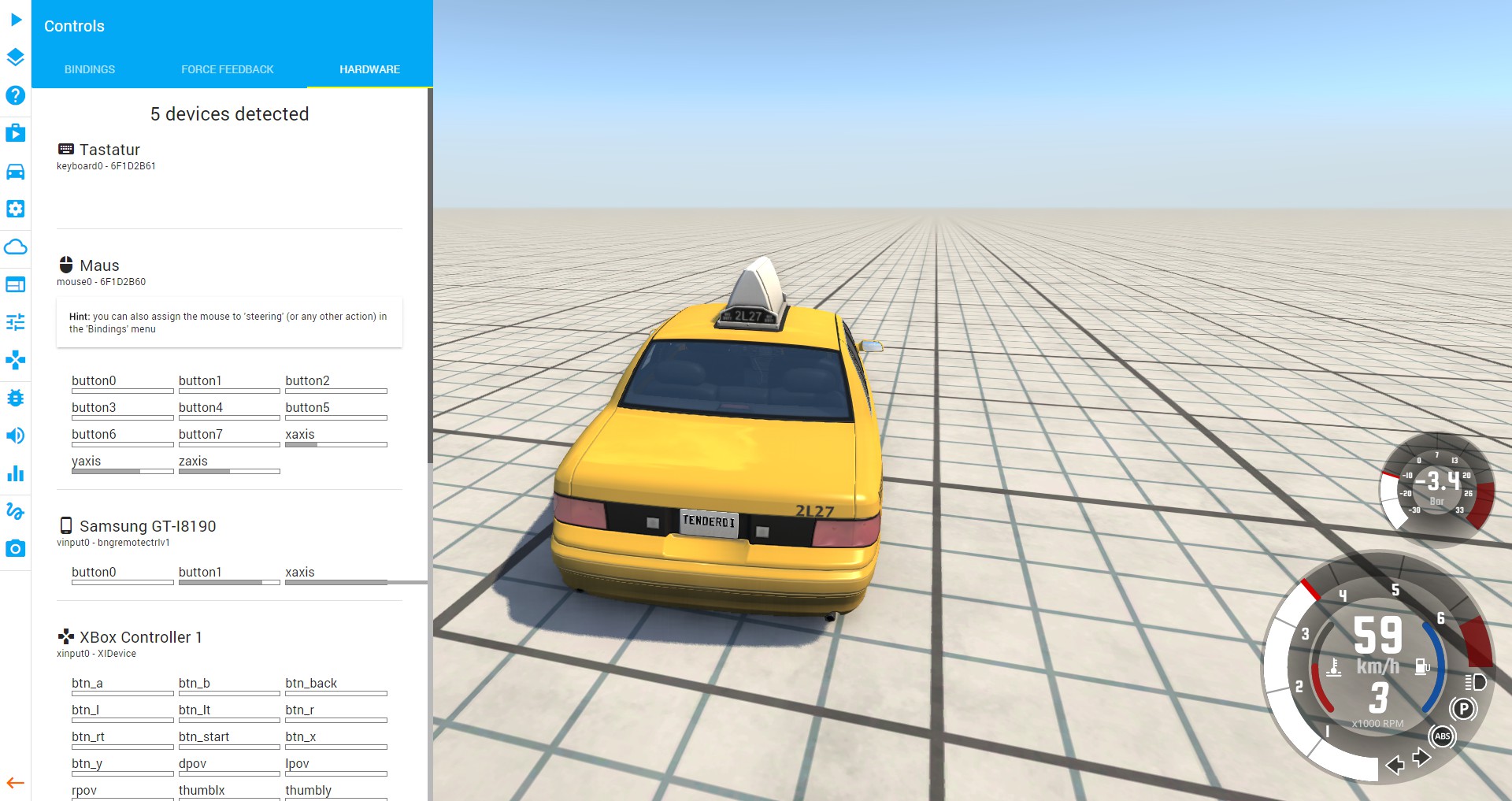Click the mouse button3 label
The height and width of the screenshot is (801, 1512).
(x=94, y=407)
